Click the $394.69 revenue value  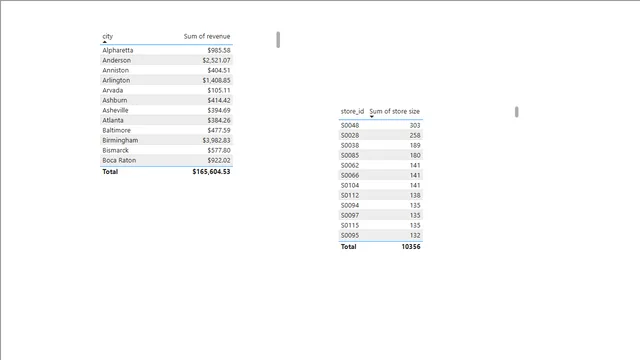(x=219, y=110)
